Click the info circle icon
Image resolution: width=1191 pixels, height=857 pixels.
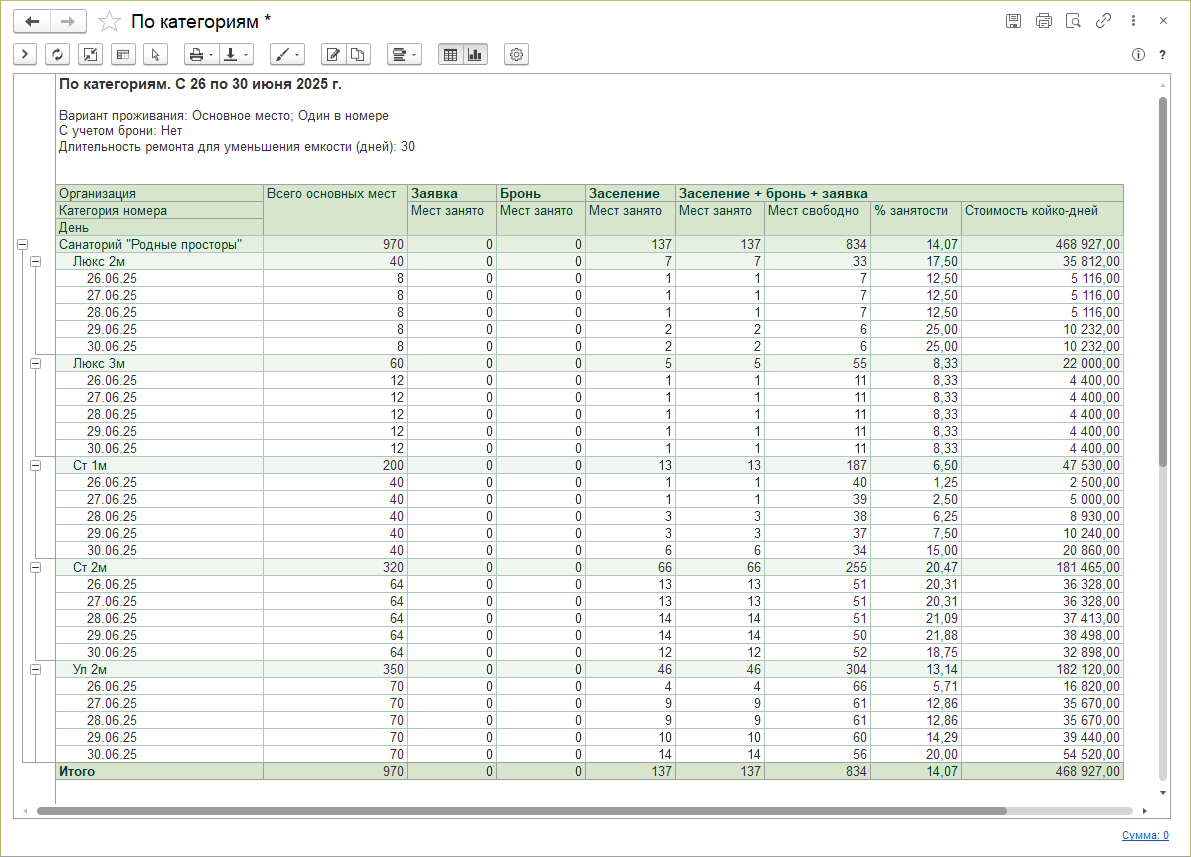coord(1138,55)
